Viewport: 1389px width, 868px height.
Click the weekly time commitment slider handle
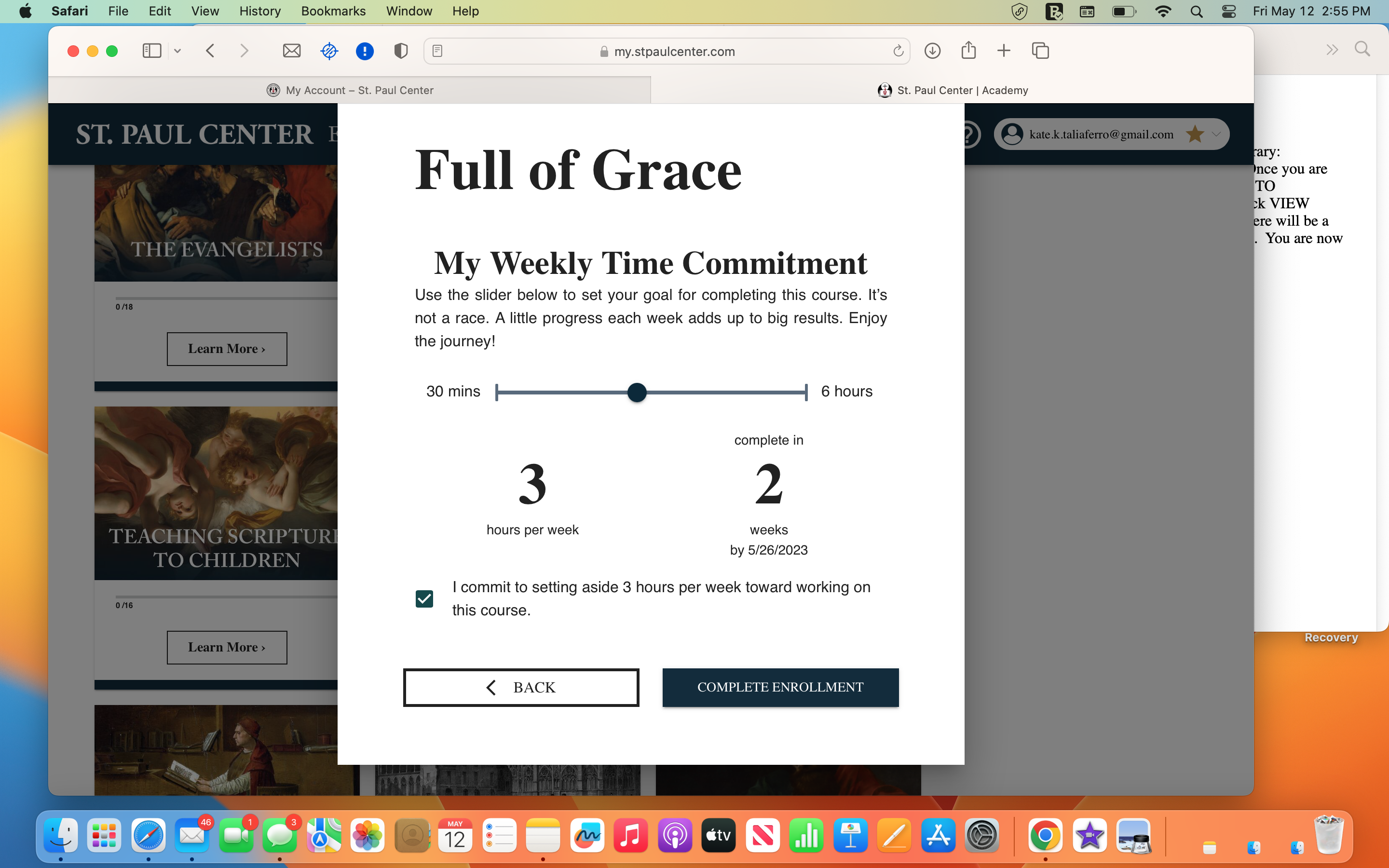(637, 393)
